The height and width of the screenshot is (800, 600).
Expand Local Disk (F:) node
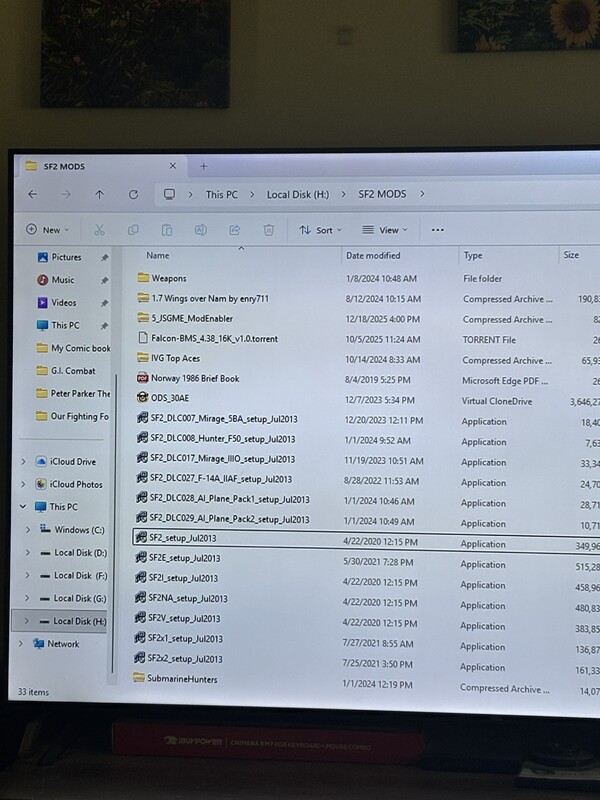pos(27,576)
